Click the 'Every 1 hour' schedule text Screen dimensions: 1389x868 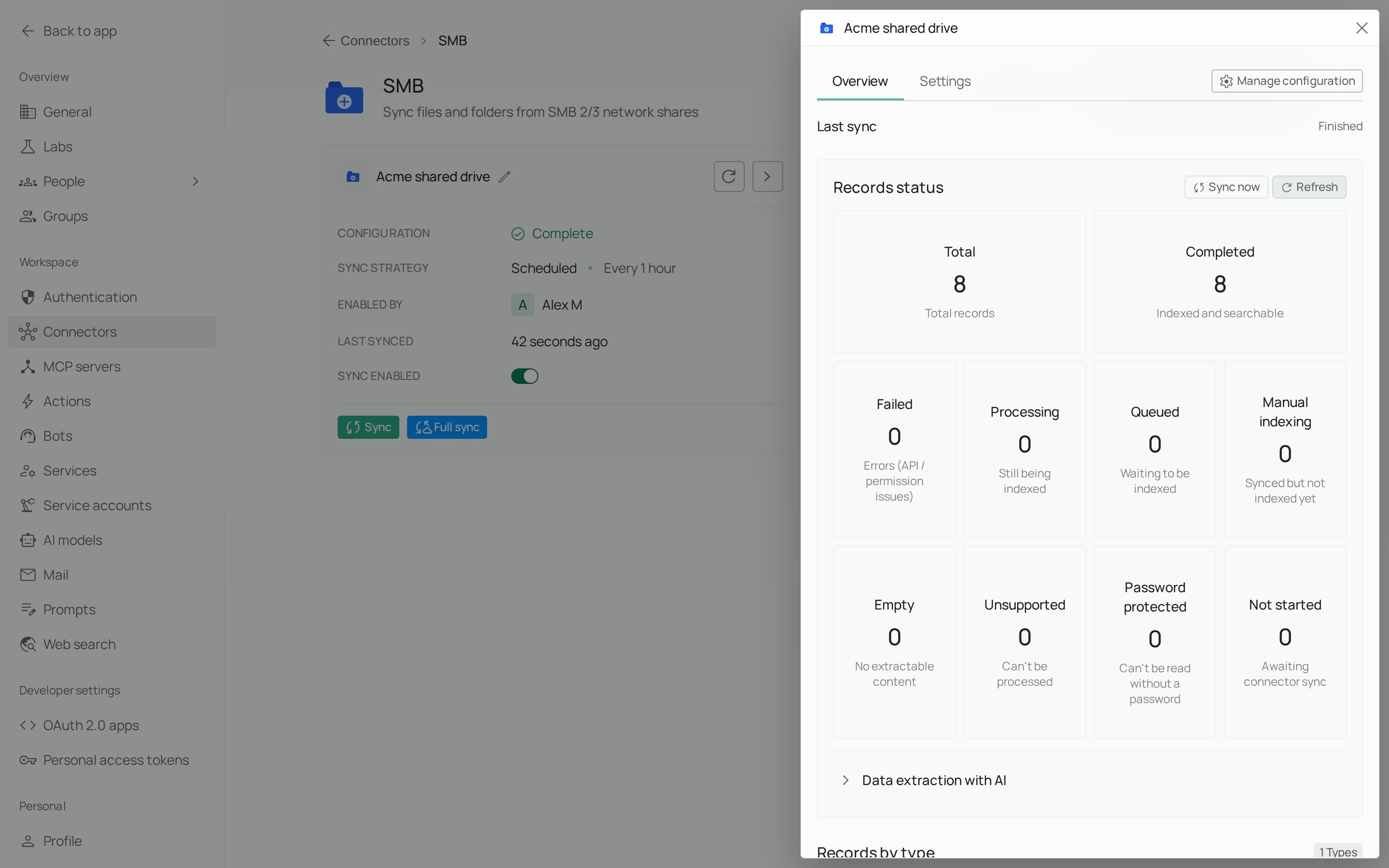click(x=640, y=268)
